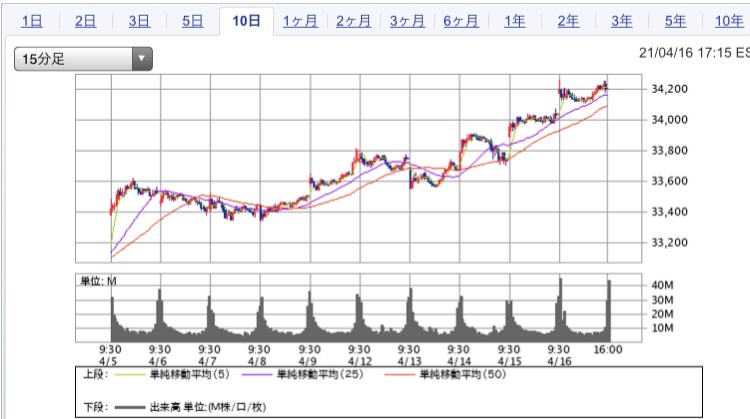This screenshot has width=750, height=419.
Task: Click the 9:30 4/5 date axis label
Action: pos(110,355)
